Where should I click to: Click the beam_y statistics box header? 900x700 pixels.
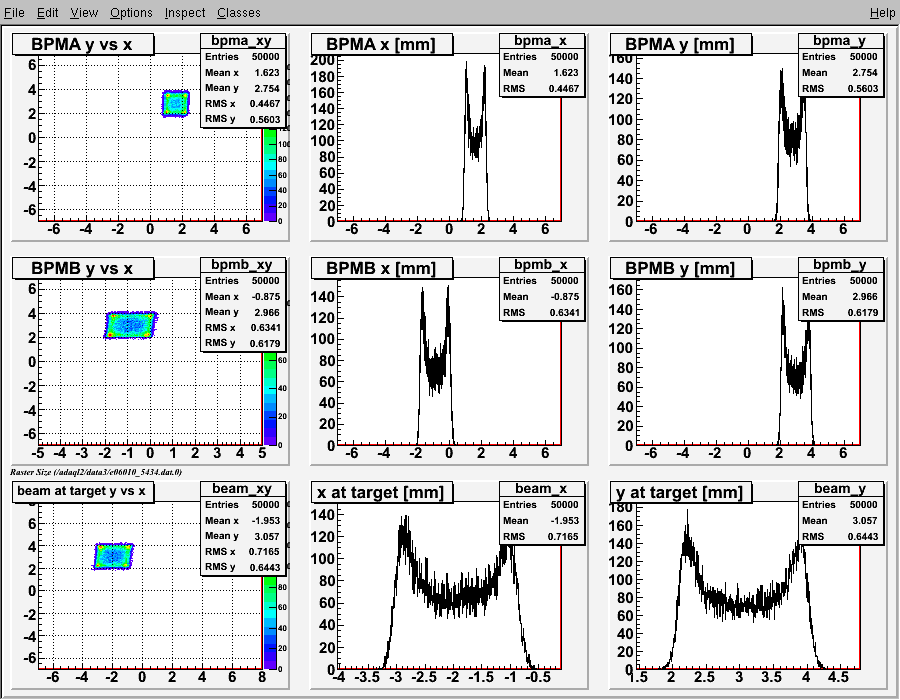click(x=840, y=488)
